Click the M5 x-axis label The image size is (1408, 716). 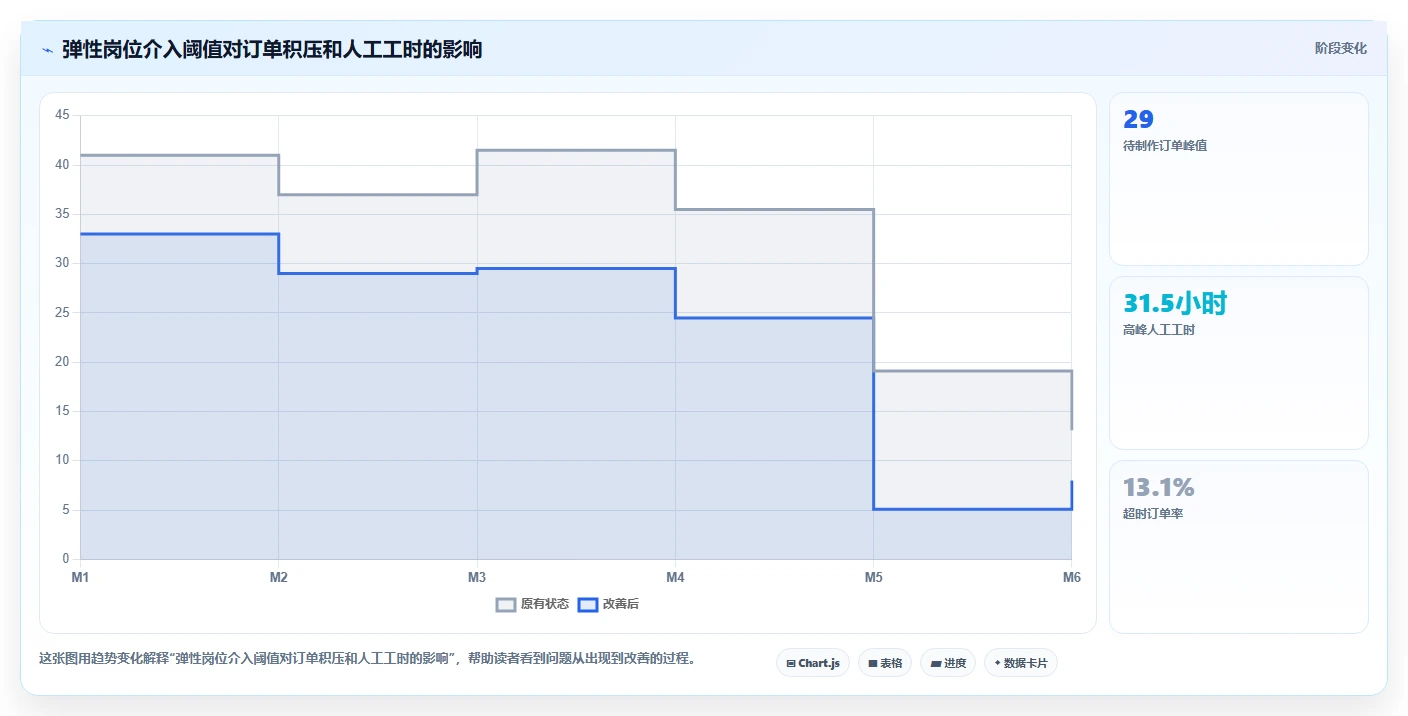point(873,578)
